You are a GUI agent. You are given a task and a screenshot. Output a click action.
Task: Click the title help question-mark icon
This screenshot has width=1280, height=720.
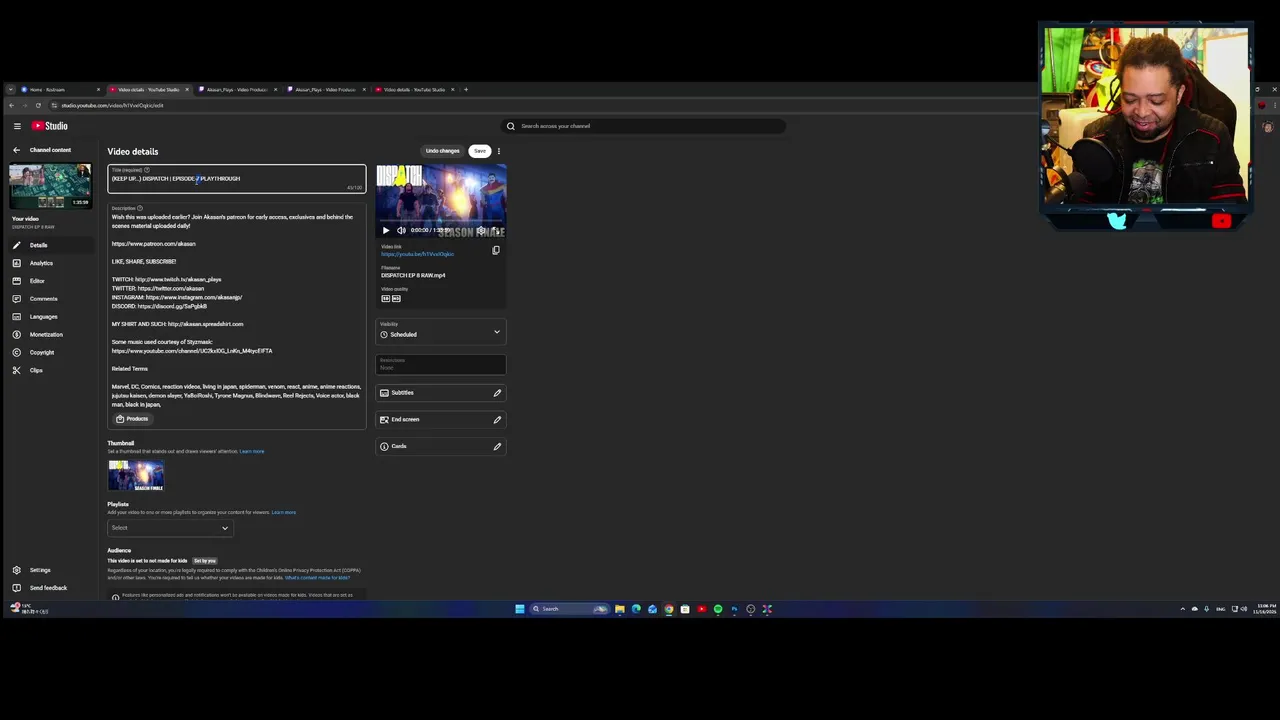(x=147, y=170)
